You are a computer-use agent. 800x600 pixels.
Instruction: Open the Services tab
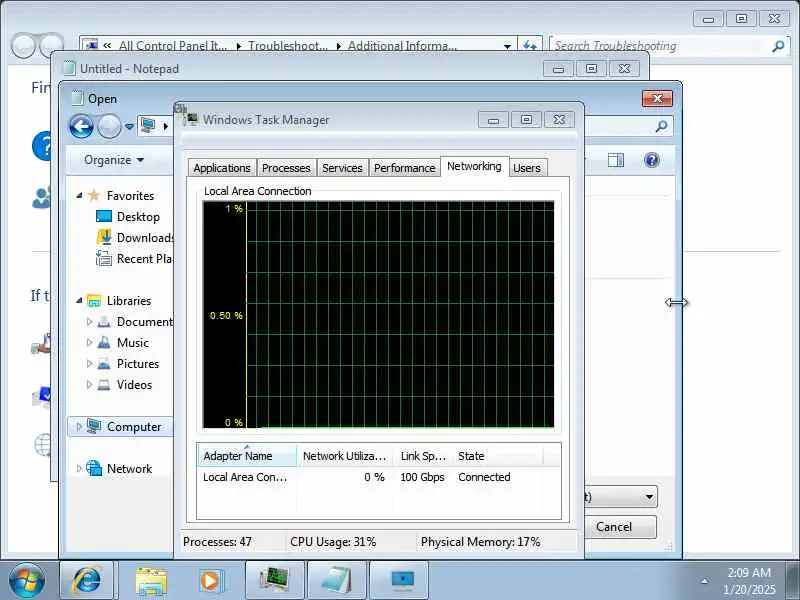(342, 168)
